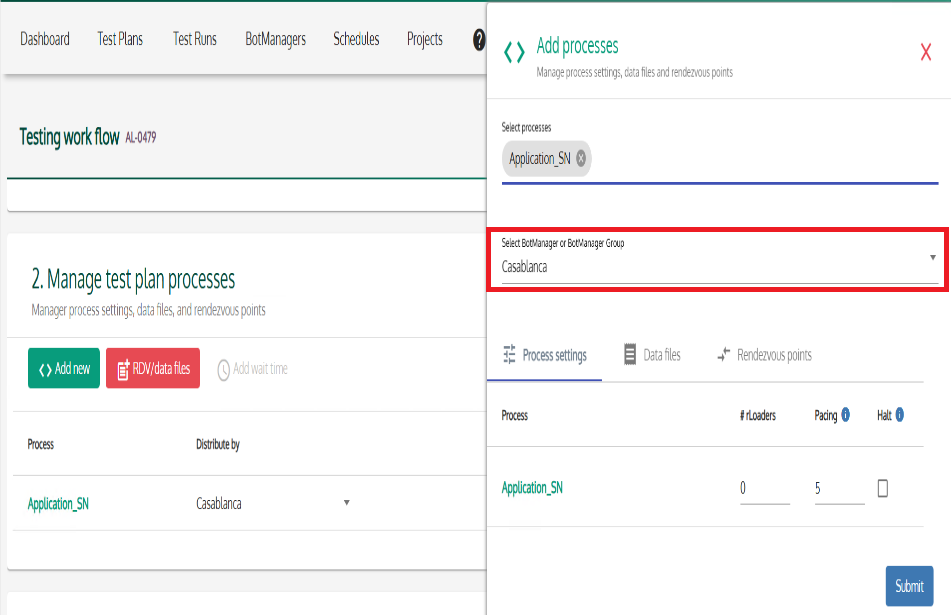Open Application_SN link in the test plan table
This screenshot has height=615, width=951.
tap(58, 503)
